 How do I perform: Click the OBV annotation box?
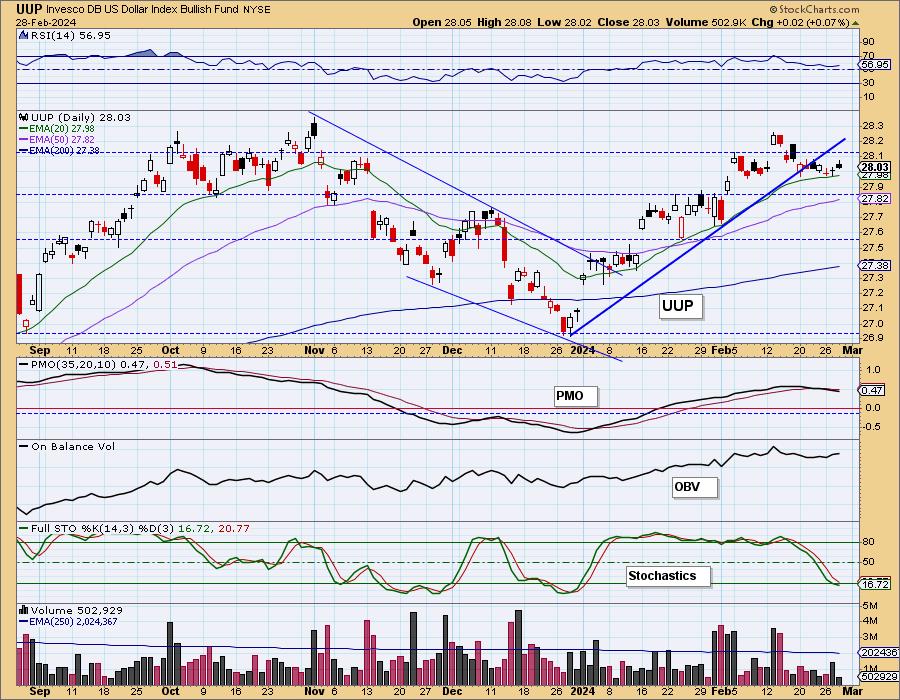694,487
